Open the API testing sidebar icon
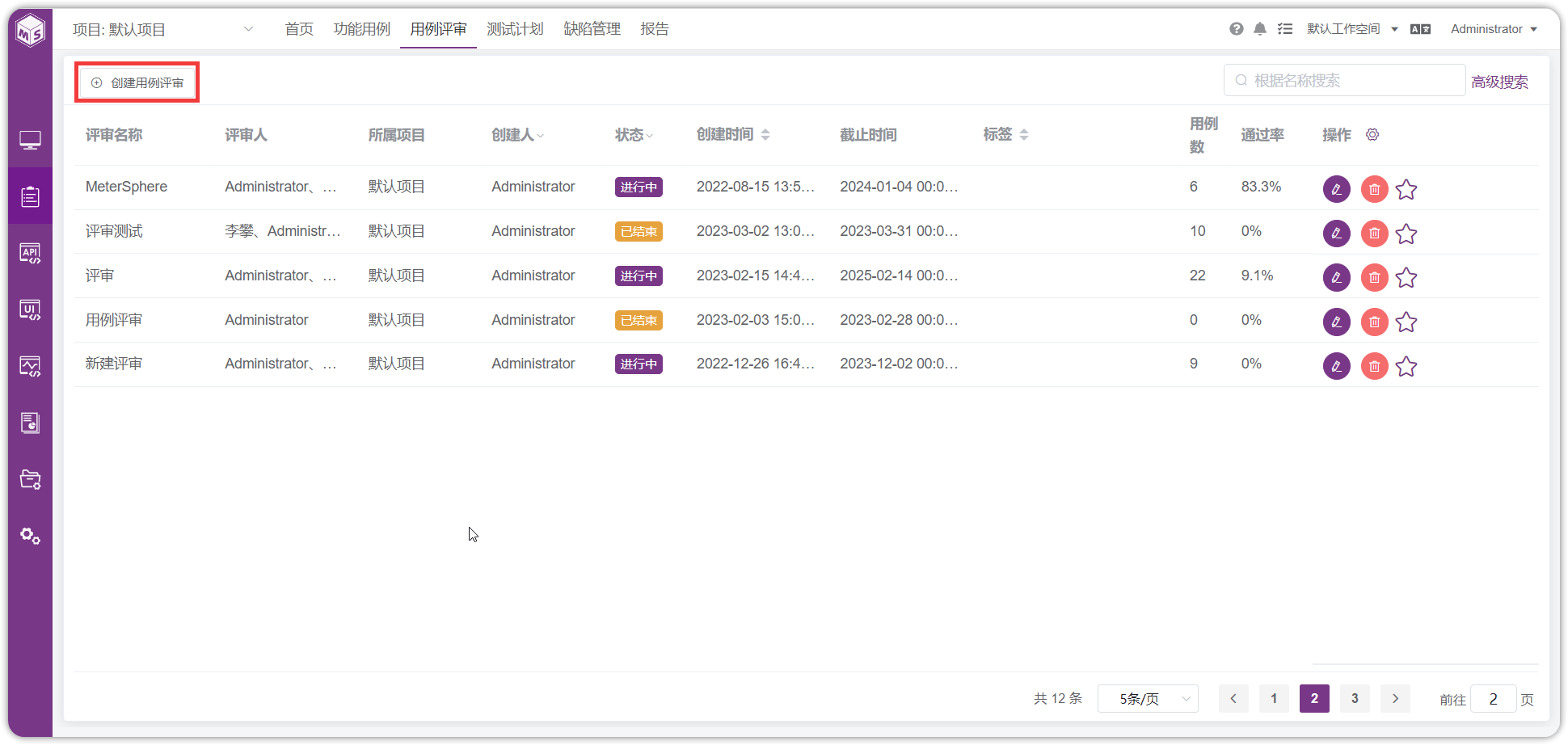 click(x=30, y=253)
